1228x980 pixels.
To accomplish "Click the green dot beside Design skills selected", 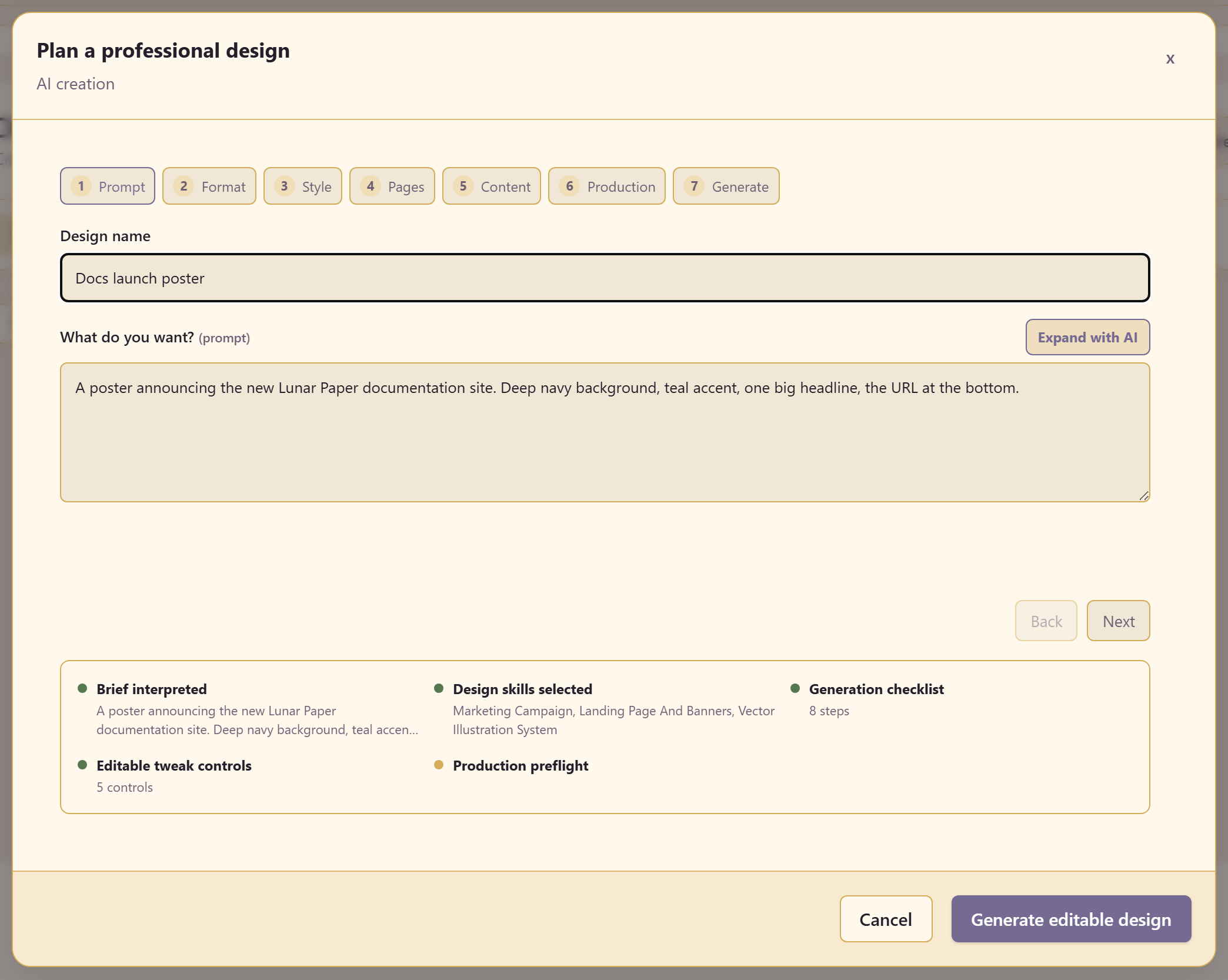I will 439,688.
